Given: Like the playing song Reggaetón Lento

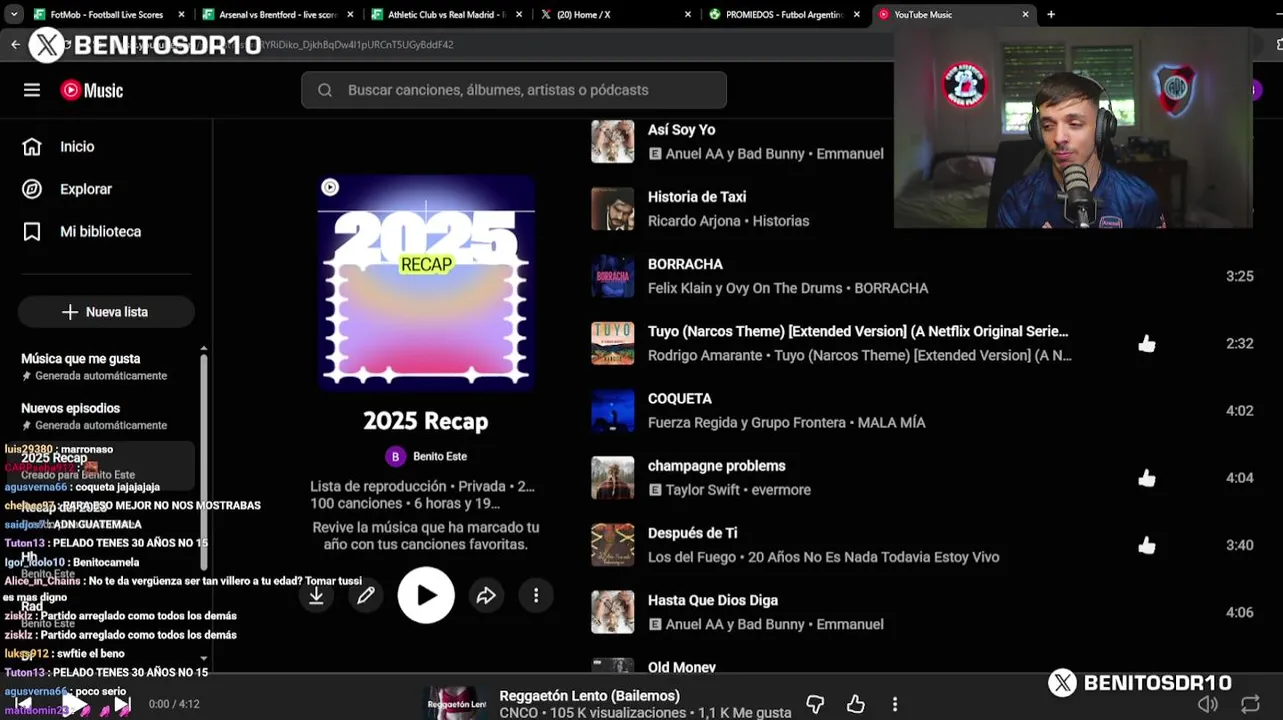Looking at the screenshot, I should [x=855, y=704].
